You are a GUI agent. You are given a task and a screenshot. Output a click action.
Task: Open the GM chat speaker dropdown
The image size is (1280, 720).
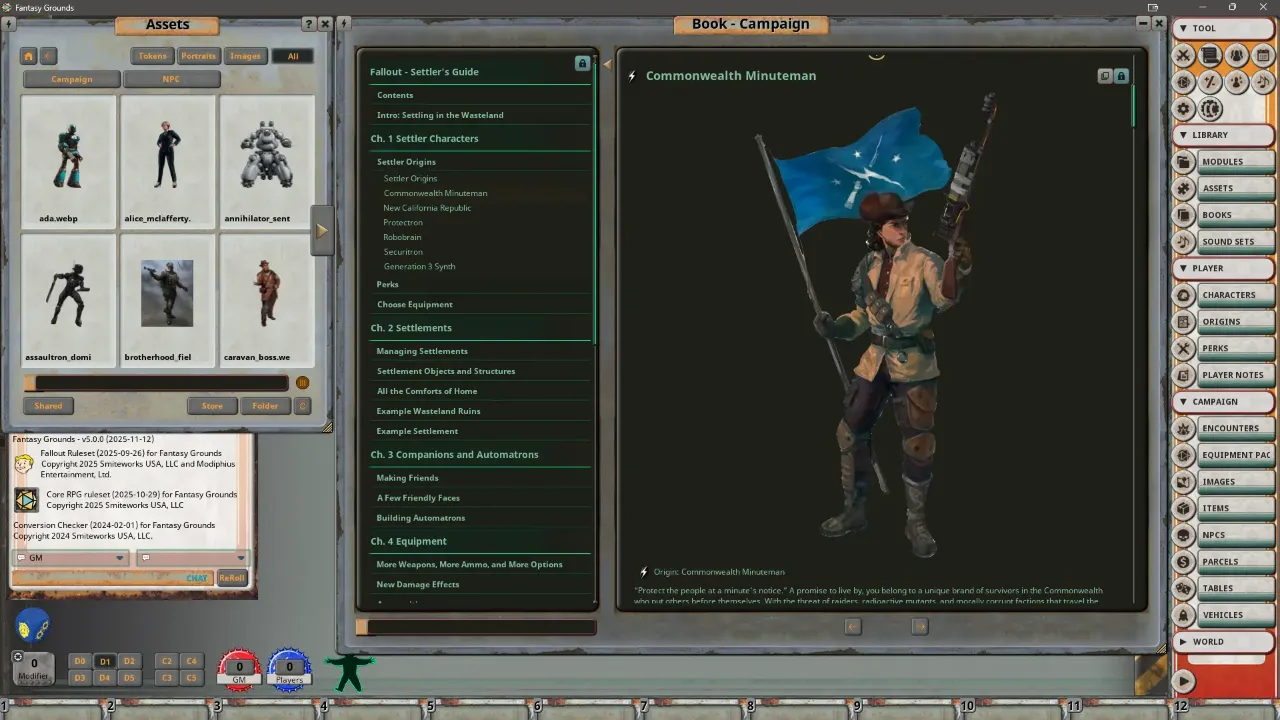(70, 558)
